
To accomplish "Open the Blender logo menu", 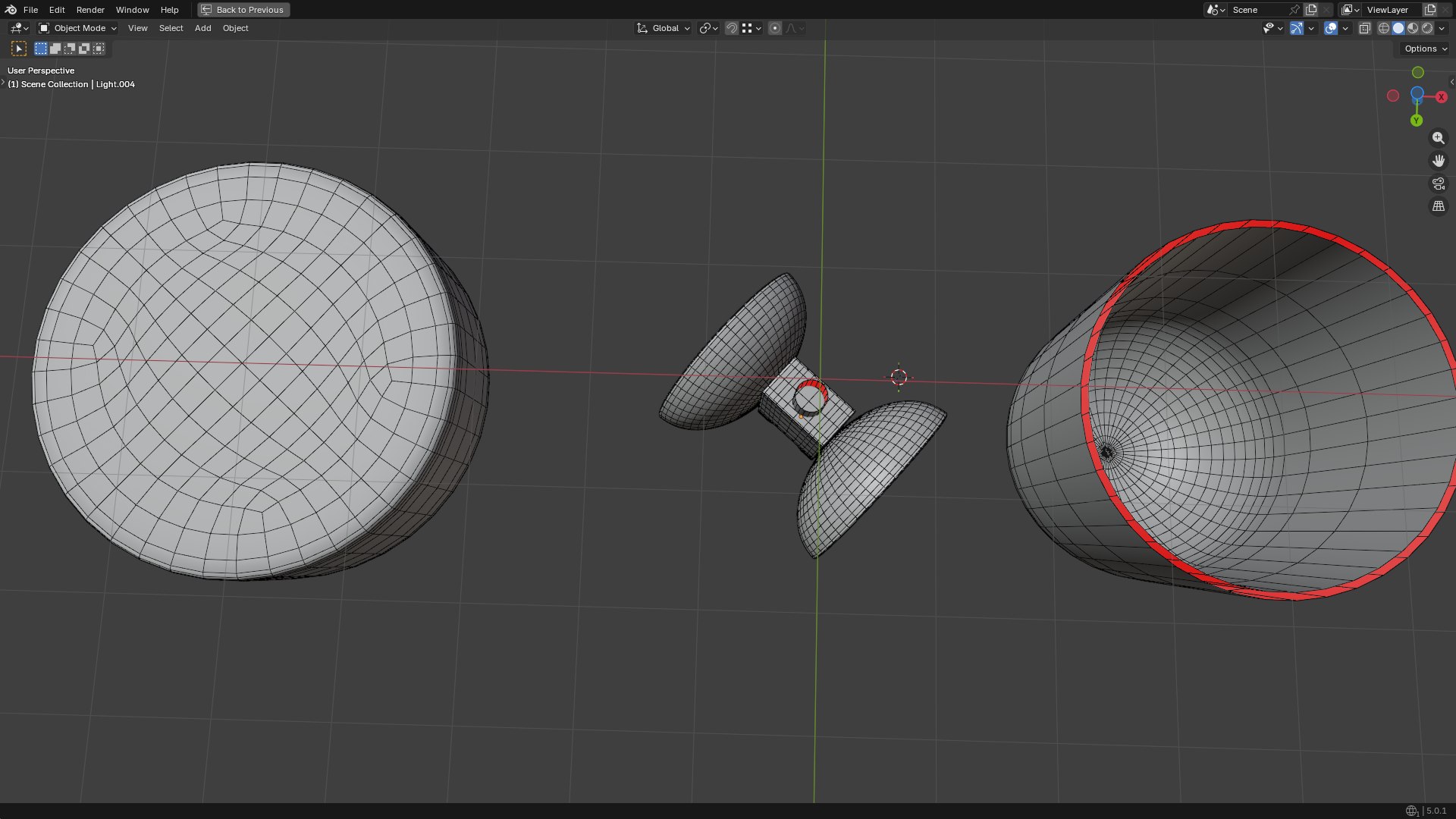I will click(x=11, y=10).
